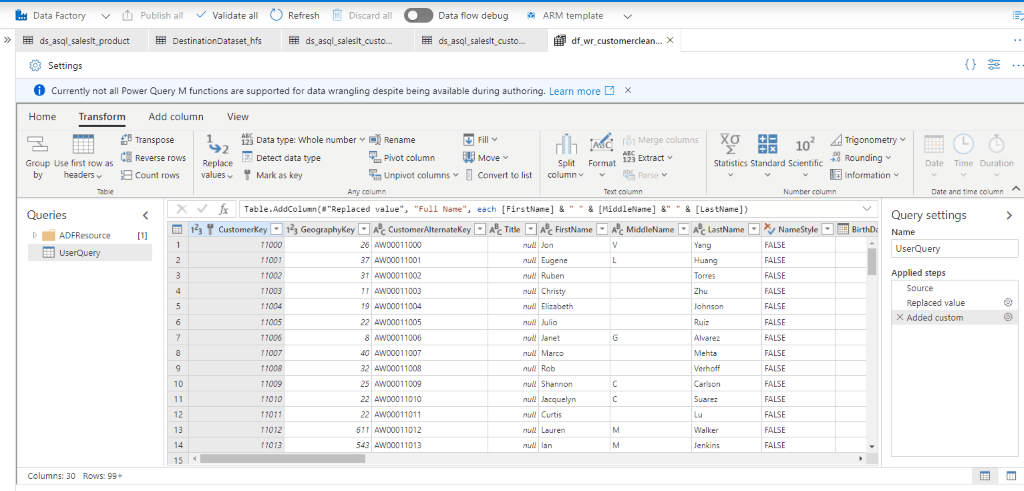Click the Refresh button
1024x491 pixels.
point(295,15)
